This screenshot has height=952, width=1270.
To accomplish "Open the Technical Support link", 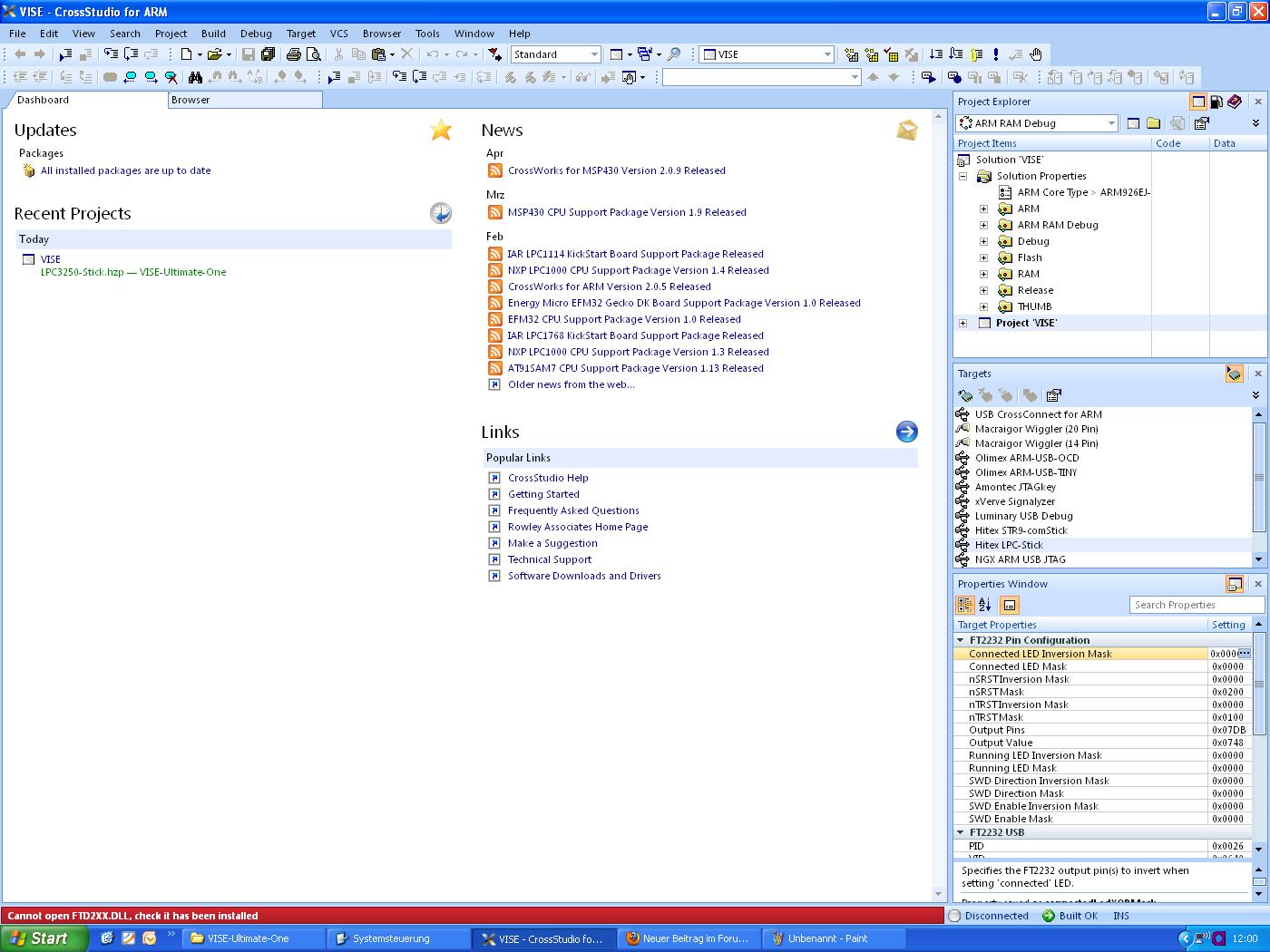I will (x=550, y=559).
